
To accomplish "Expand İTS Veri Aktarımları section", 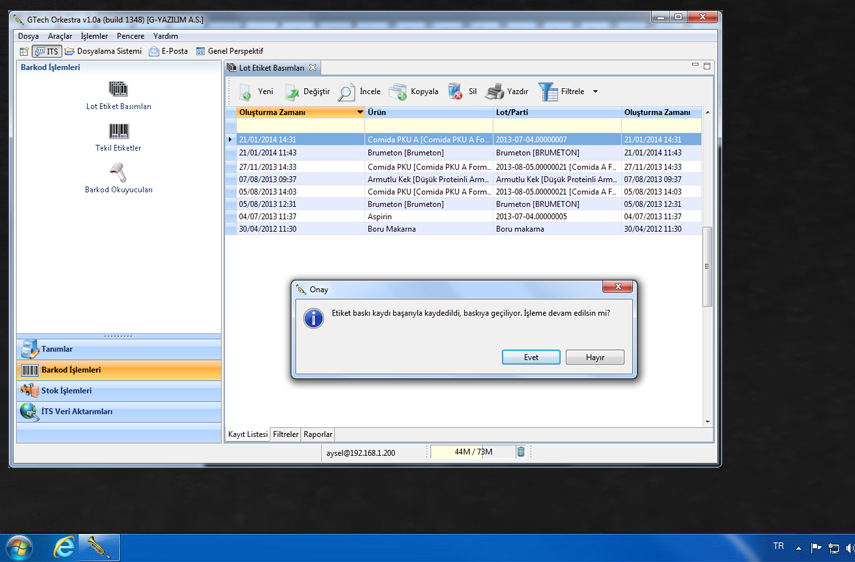I will pyautogui.click(x=119, y=412).
